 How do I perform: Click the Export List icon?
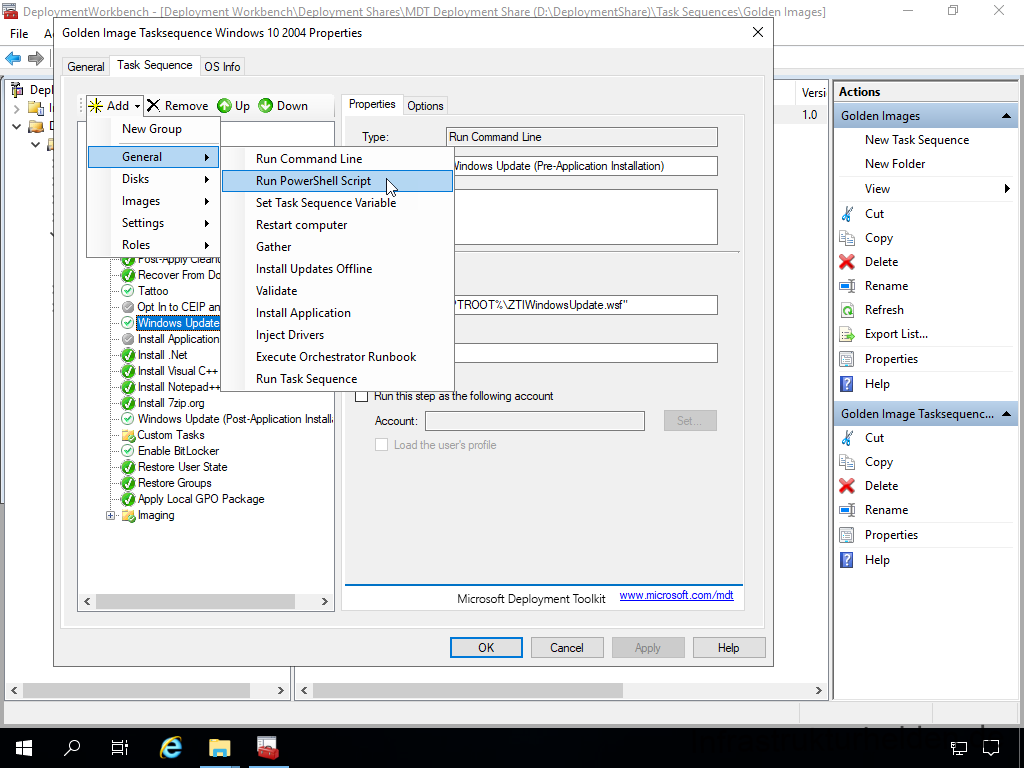pos(847,334)
